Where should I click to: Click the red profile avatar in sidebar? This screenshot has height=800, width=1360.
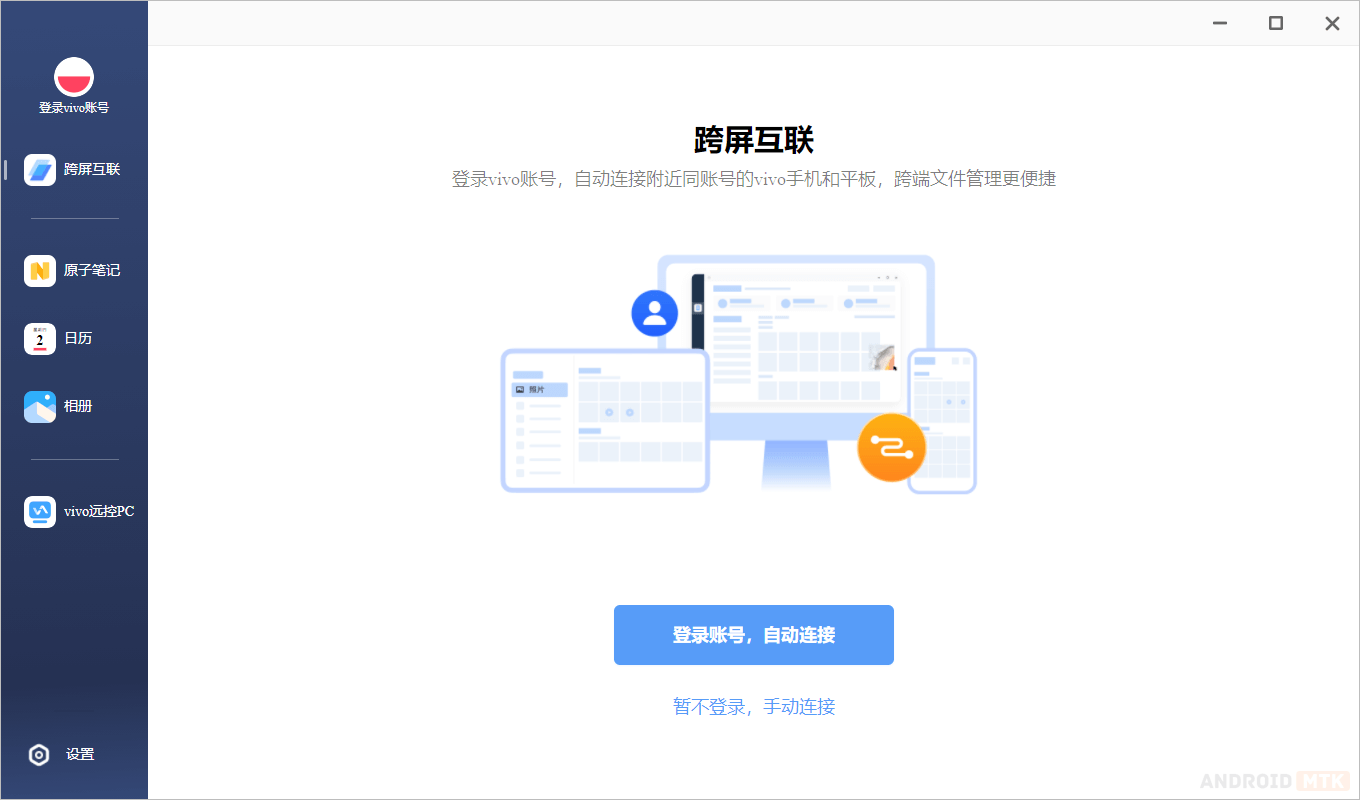[74, 77]
